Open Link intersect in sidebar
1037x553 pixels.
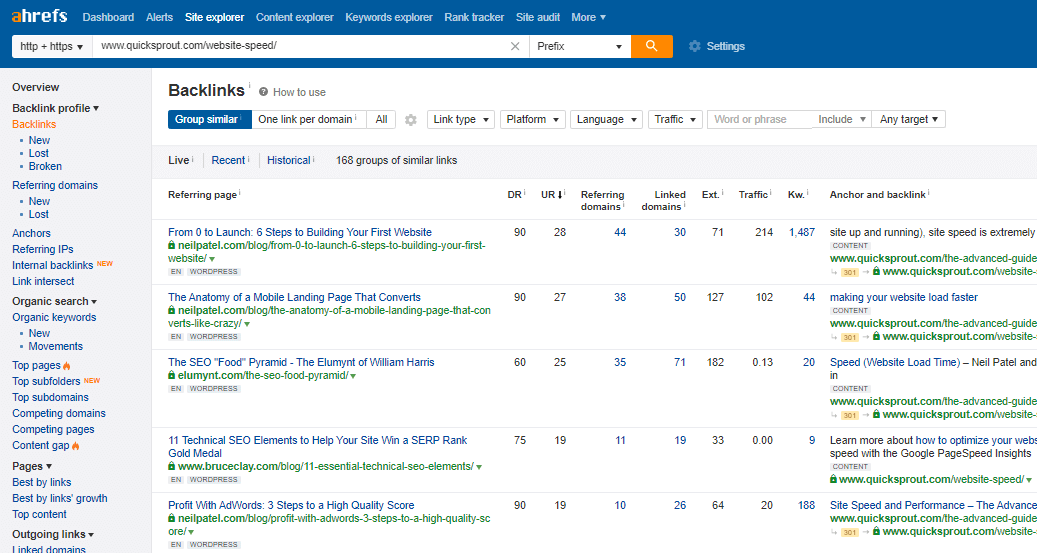pyautogui.click(x=43, y=281)
